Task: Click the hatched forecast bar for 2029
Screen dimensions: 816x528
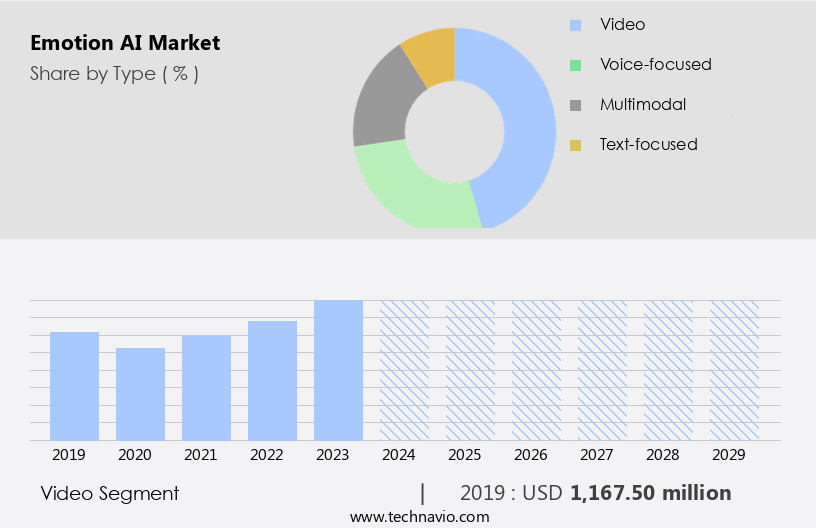Action: point(734,370)
